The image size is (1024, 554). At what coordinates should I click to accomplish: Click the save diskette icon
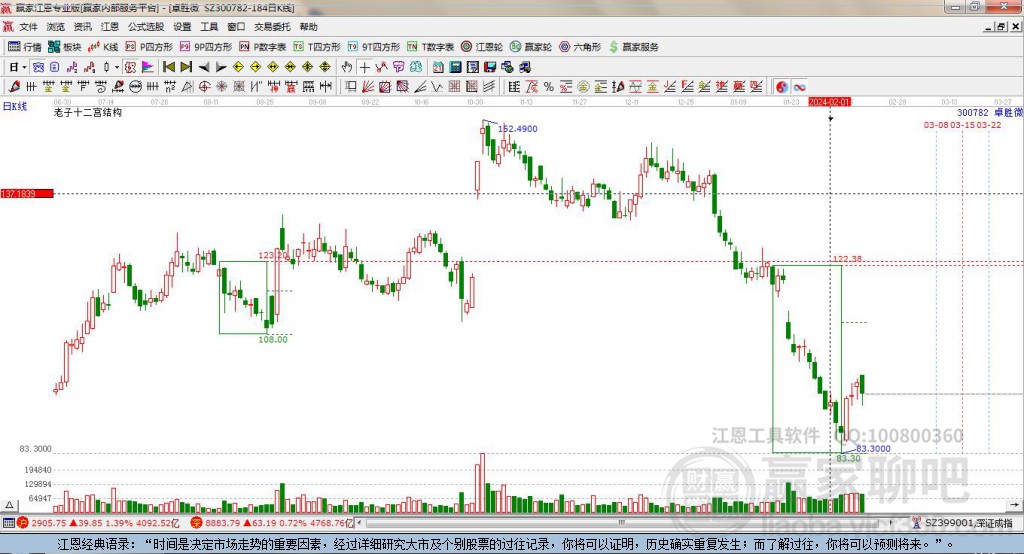(x=491, y=67)
